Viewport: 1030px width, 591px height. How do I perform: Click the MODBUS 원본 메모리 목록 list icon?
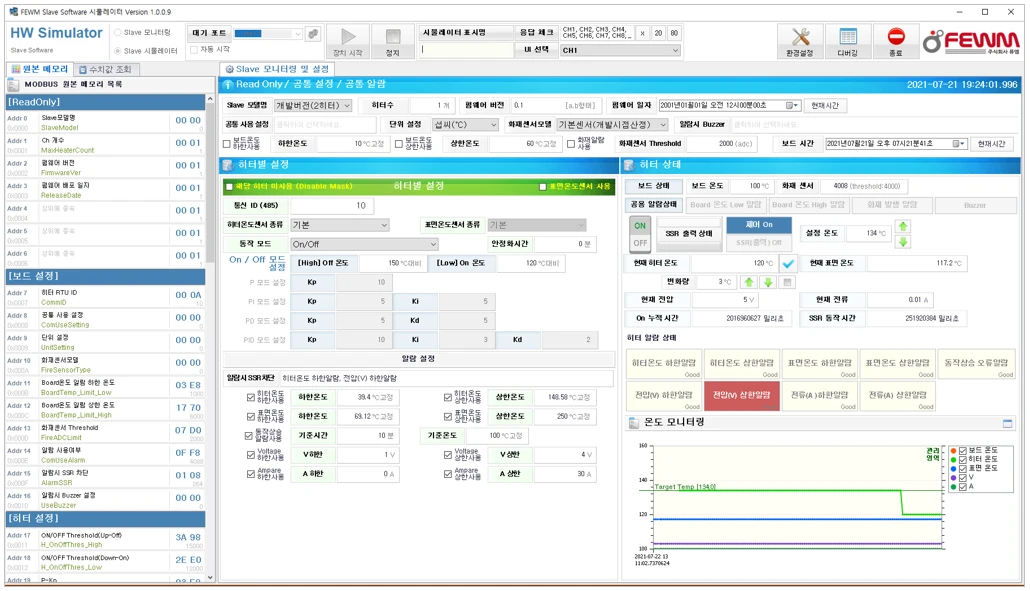click(13, 84)
